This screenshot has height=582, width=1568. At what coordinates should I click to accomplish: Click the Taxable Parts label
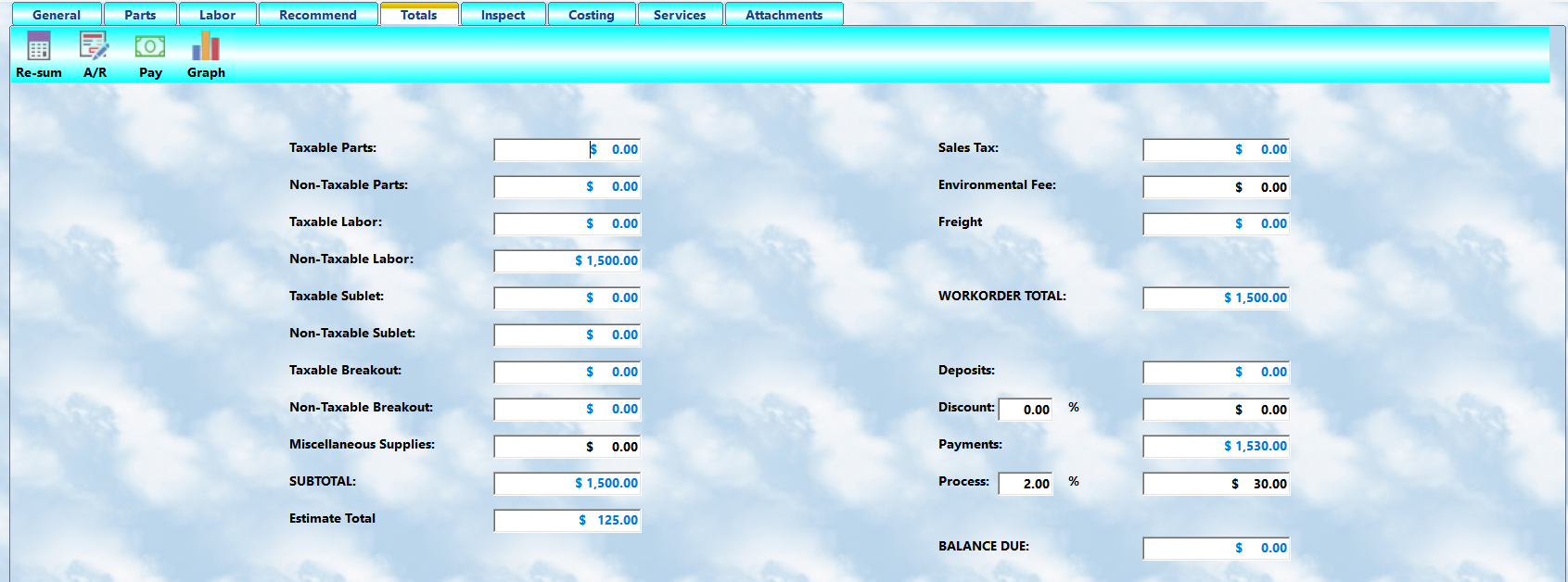coord(333,147)
